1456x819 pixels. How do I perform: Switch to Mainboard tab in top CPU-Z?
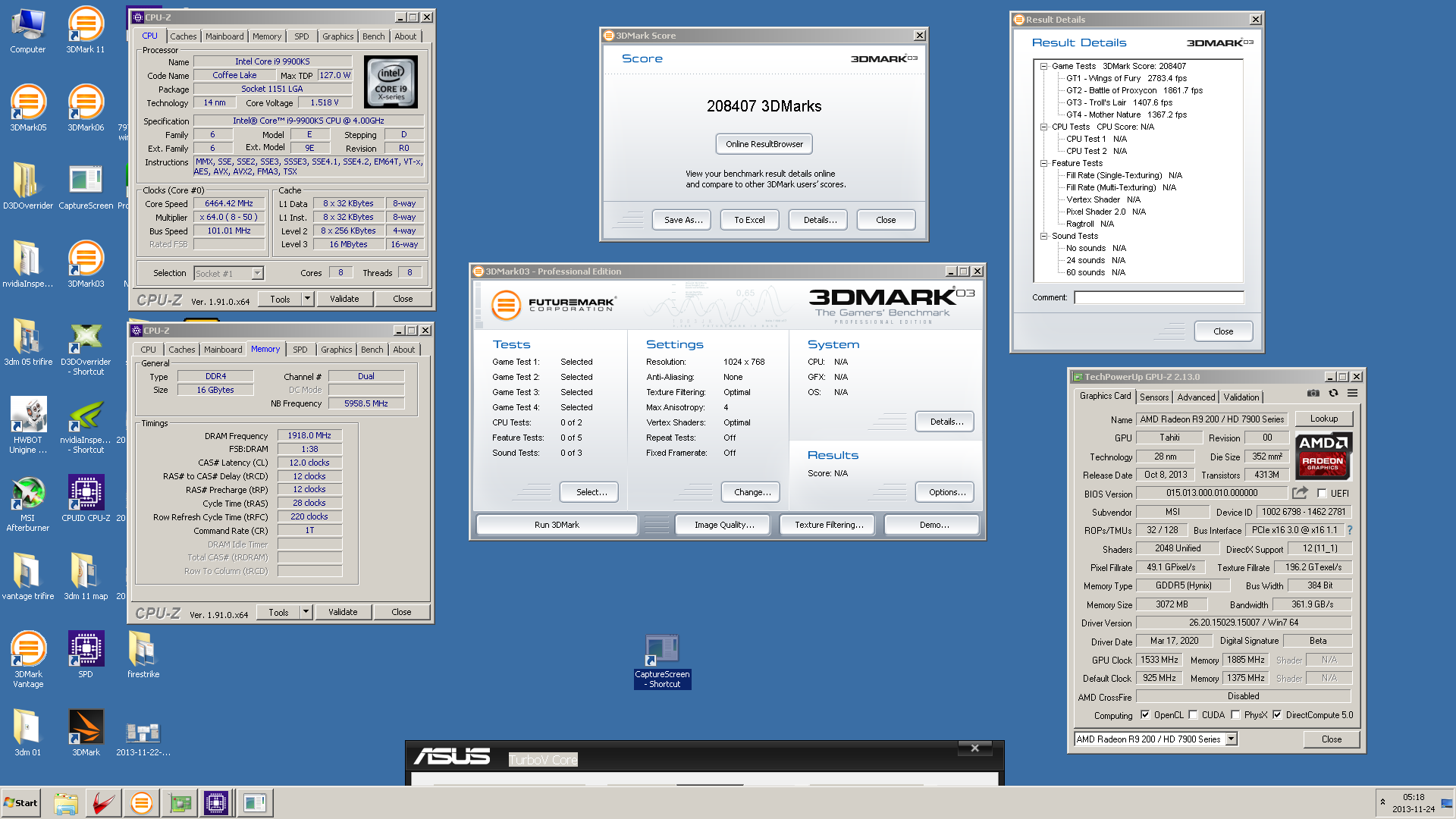(224, 36)
